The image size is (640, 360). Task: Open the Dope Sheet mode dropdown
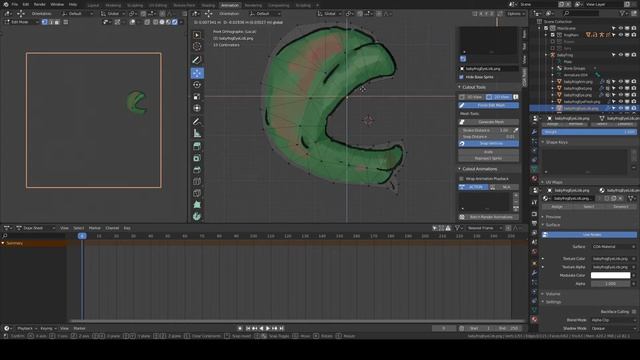pyautogui.click(x=36, y=228)
